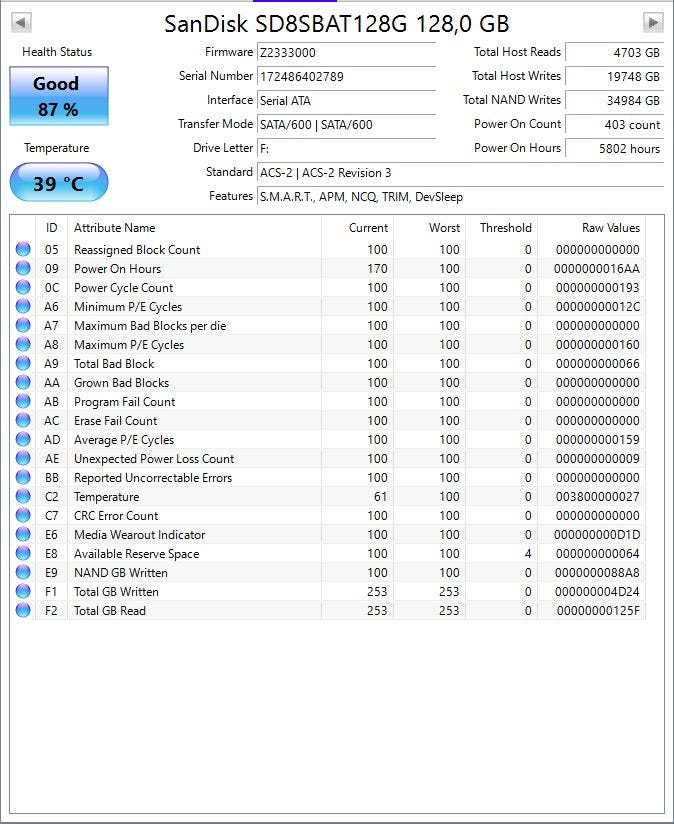The width and height of the screenshot is (674, 824).
Task: Click the status orb for Available Reserve Space
Action: point(23,553)
